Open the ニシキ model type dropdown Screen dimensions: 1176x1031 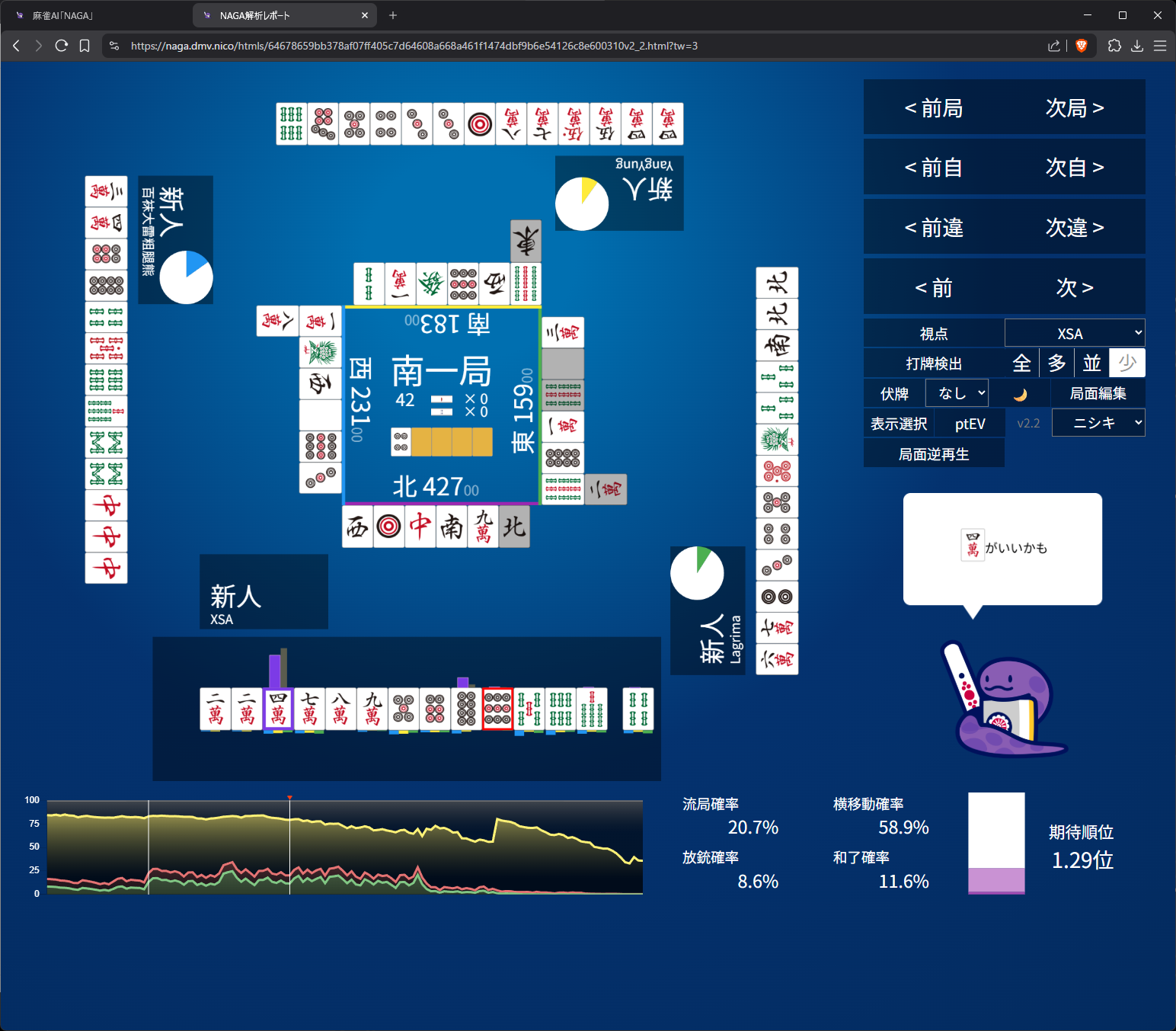coord(1098,423)
